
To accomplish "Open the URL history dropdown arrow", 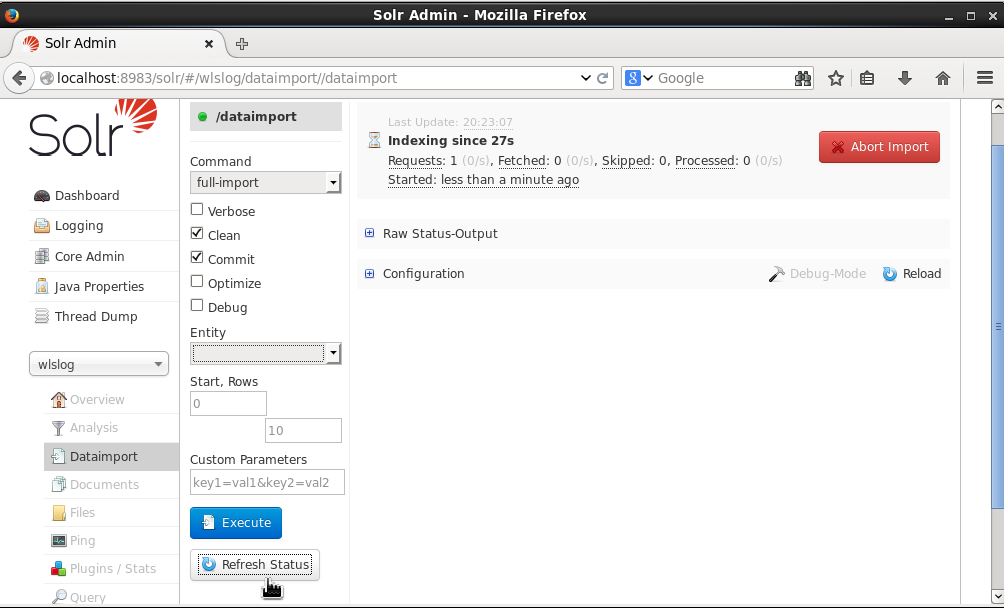I will (585, 78).
